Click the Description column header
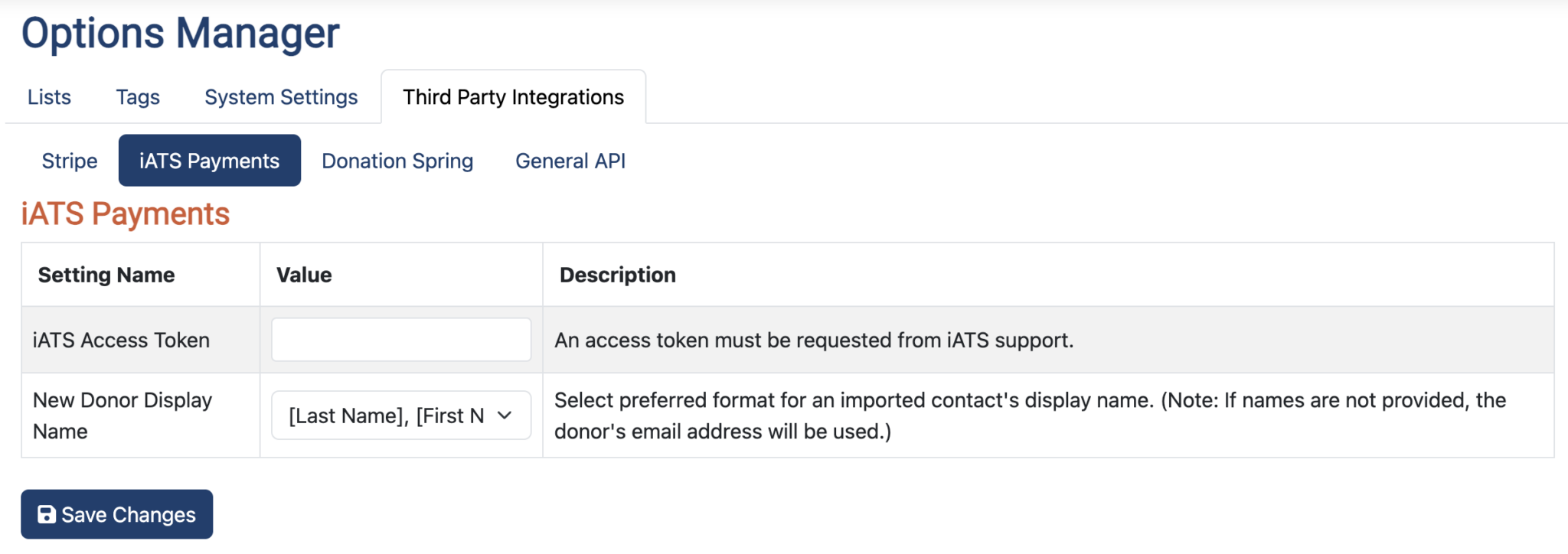Screen dimensions: 1568x554 [x=618, y=274]
